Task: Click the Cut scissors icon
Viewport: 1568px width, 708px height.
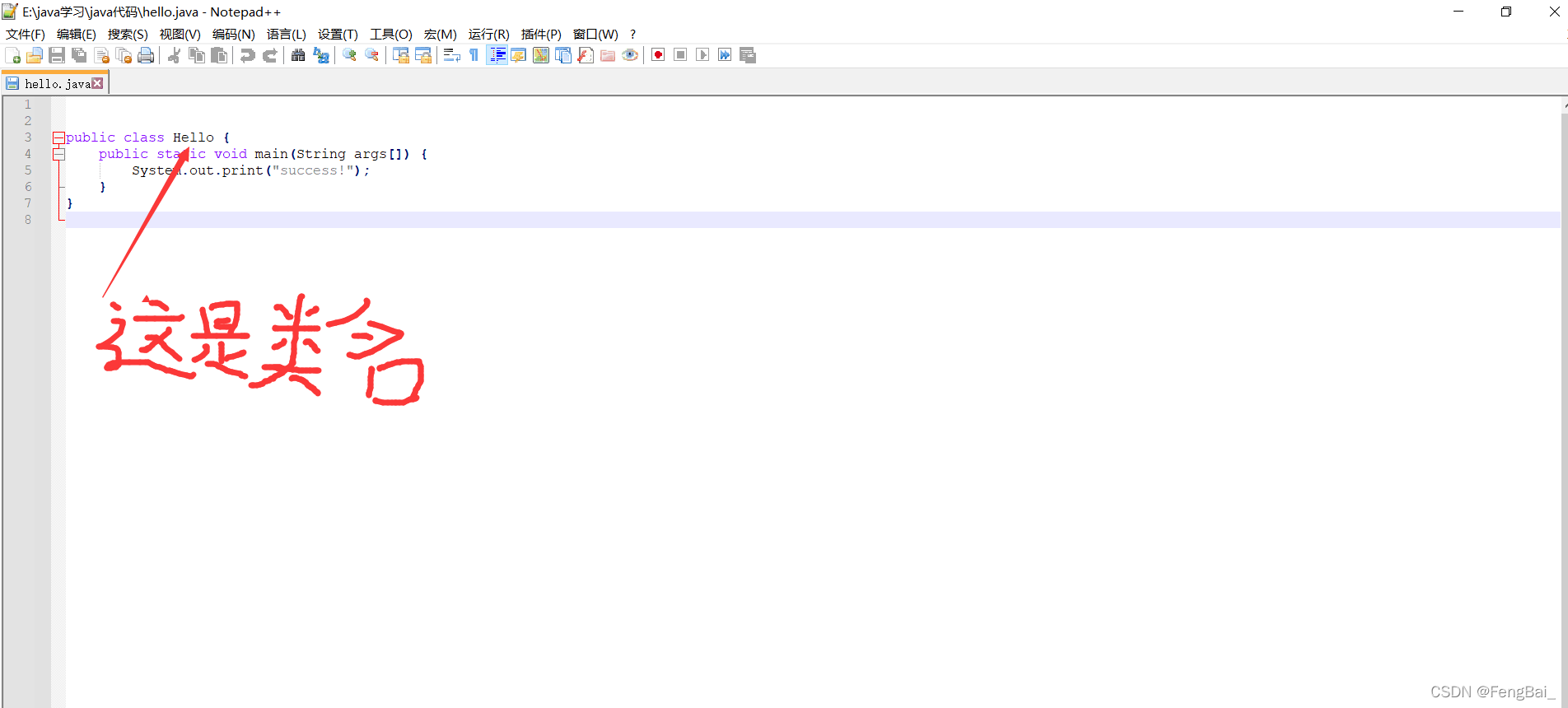Action: 174,55
